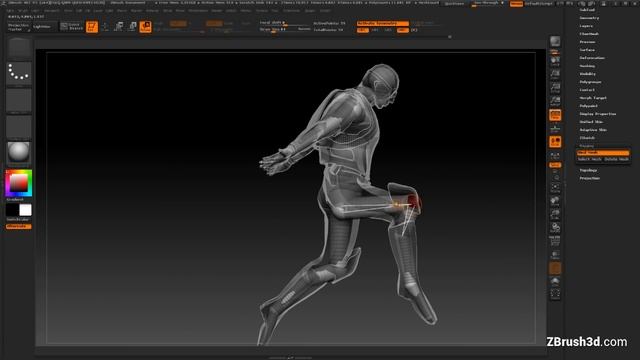Toggle the Menus button in title bar

tap(516, 3)
